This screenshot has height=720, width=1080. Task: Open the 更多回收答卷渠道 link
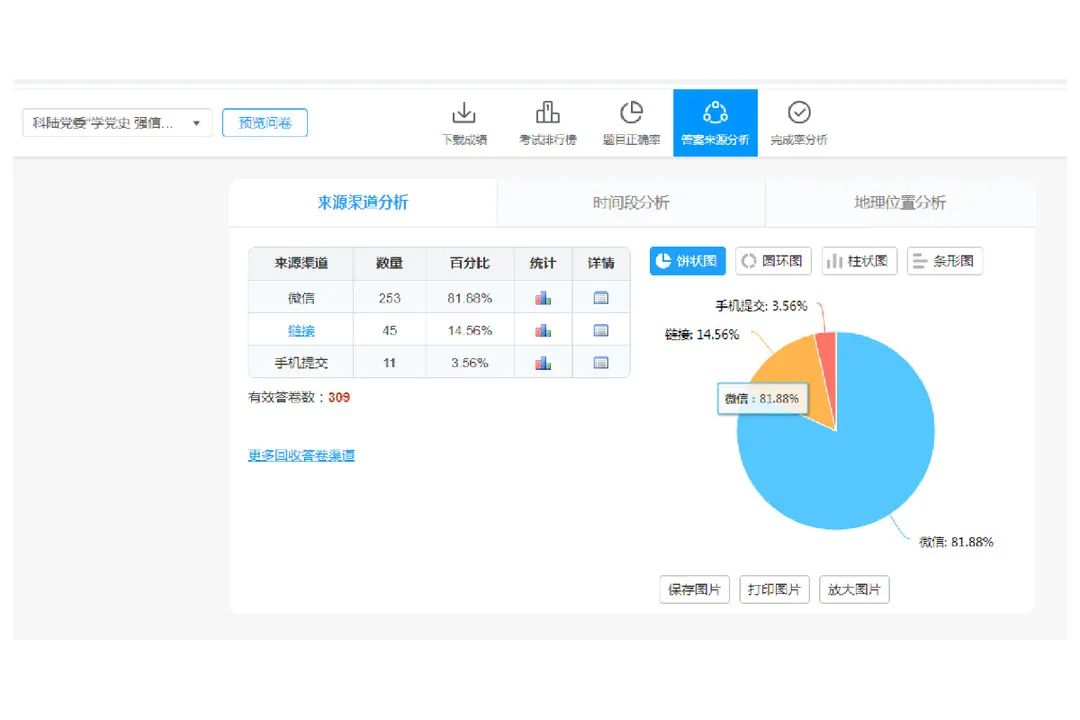301,456
